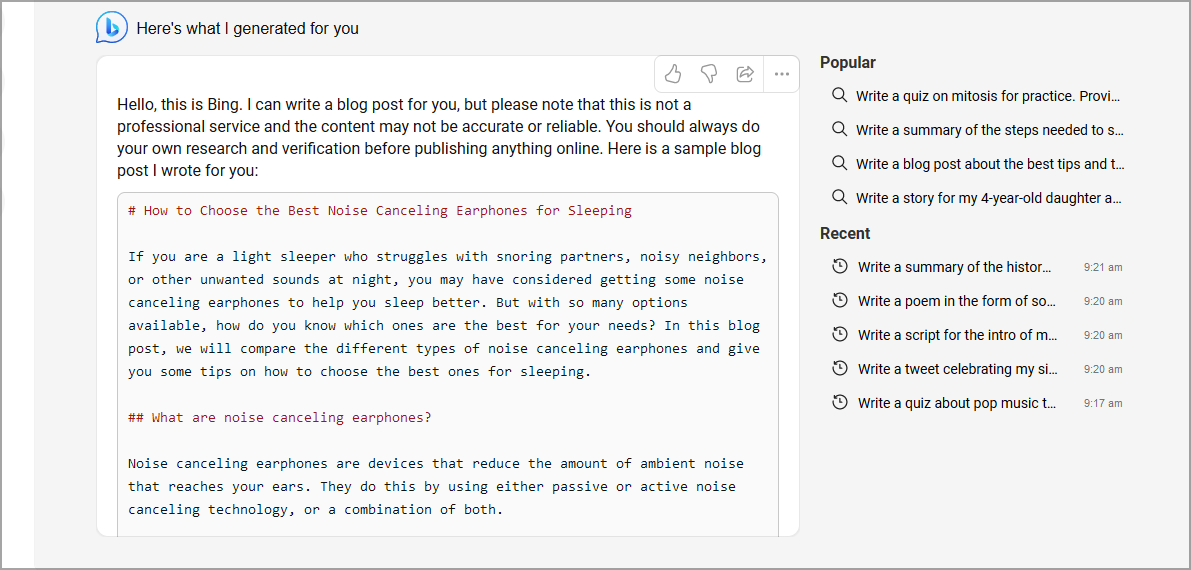Image resolution: width=1191 pixels, height=570 pixels.
Task: Reopen recent 'Write a tweet celebrating' prompt
Action: 957,369
